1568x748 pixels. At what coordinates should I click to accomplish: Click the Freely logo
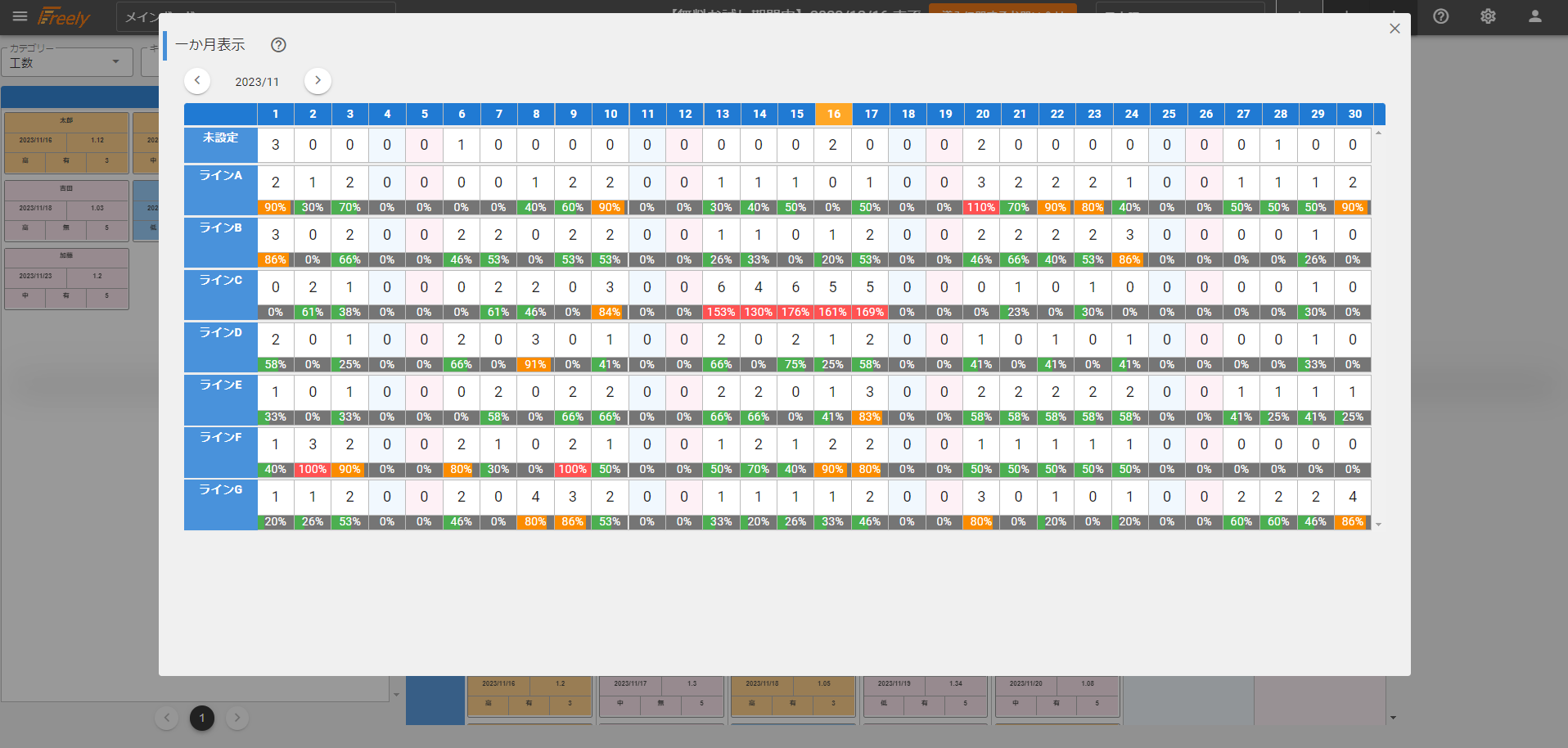[x=64, y=17]
